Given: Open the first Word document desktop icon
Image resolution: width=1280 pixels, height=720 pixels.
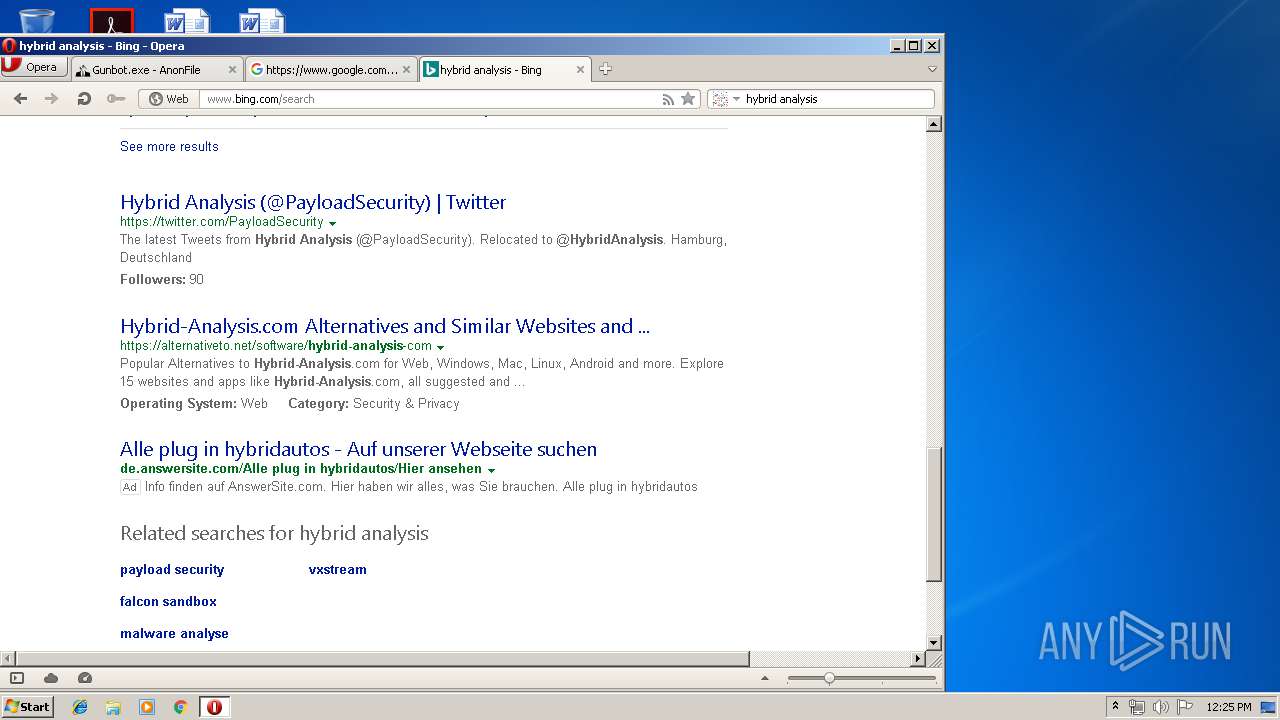Looking at the screenshot, I should pyautogui.click(x=186, y=20).
